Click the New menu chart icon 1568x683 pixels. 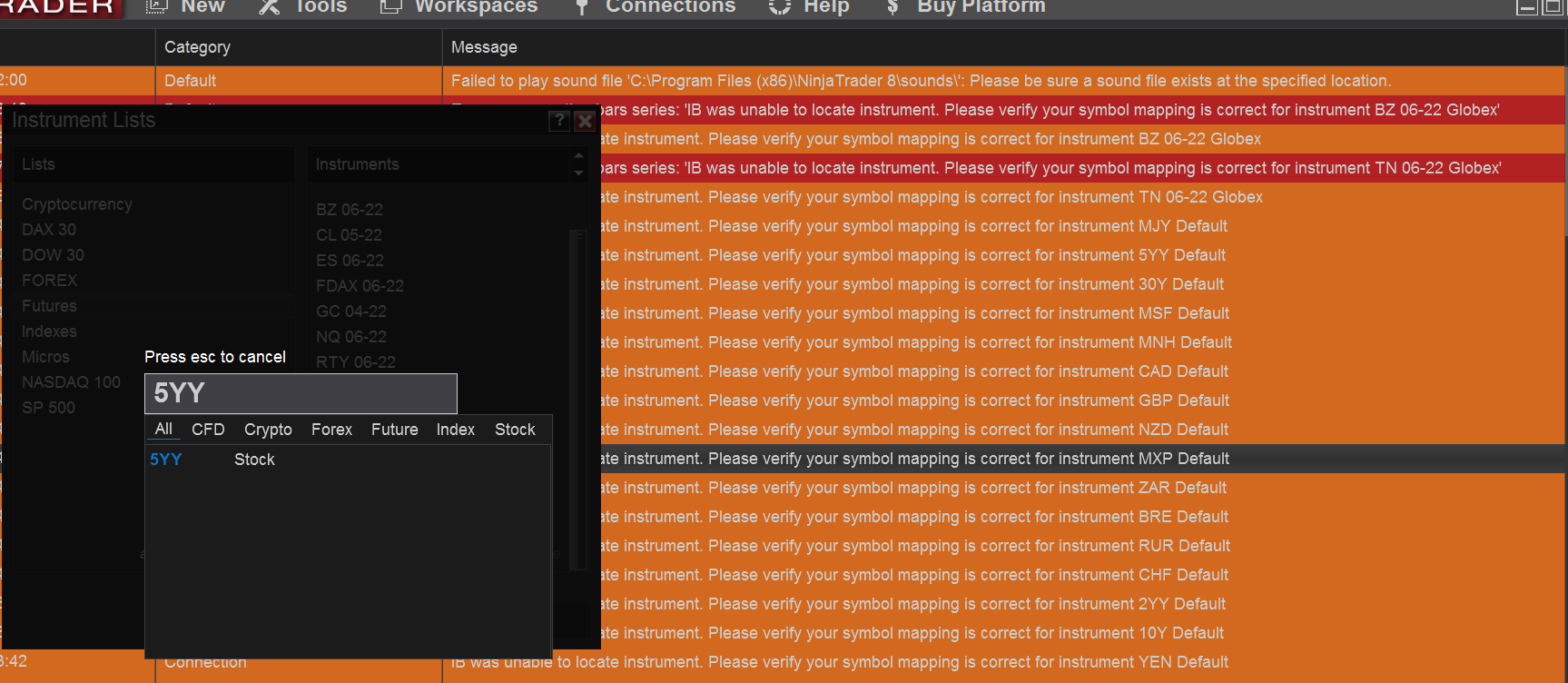pyautogui.click(x=157, y=6)
